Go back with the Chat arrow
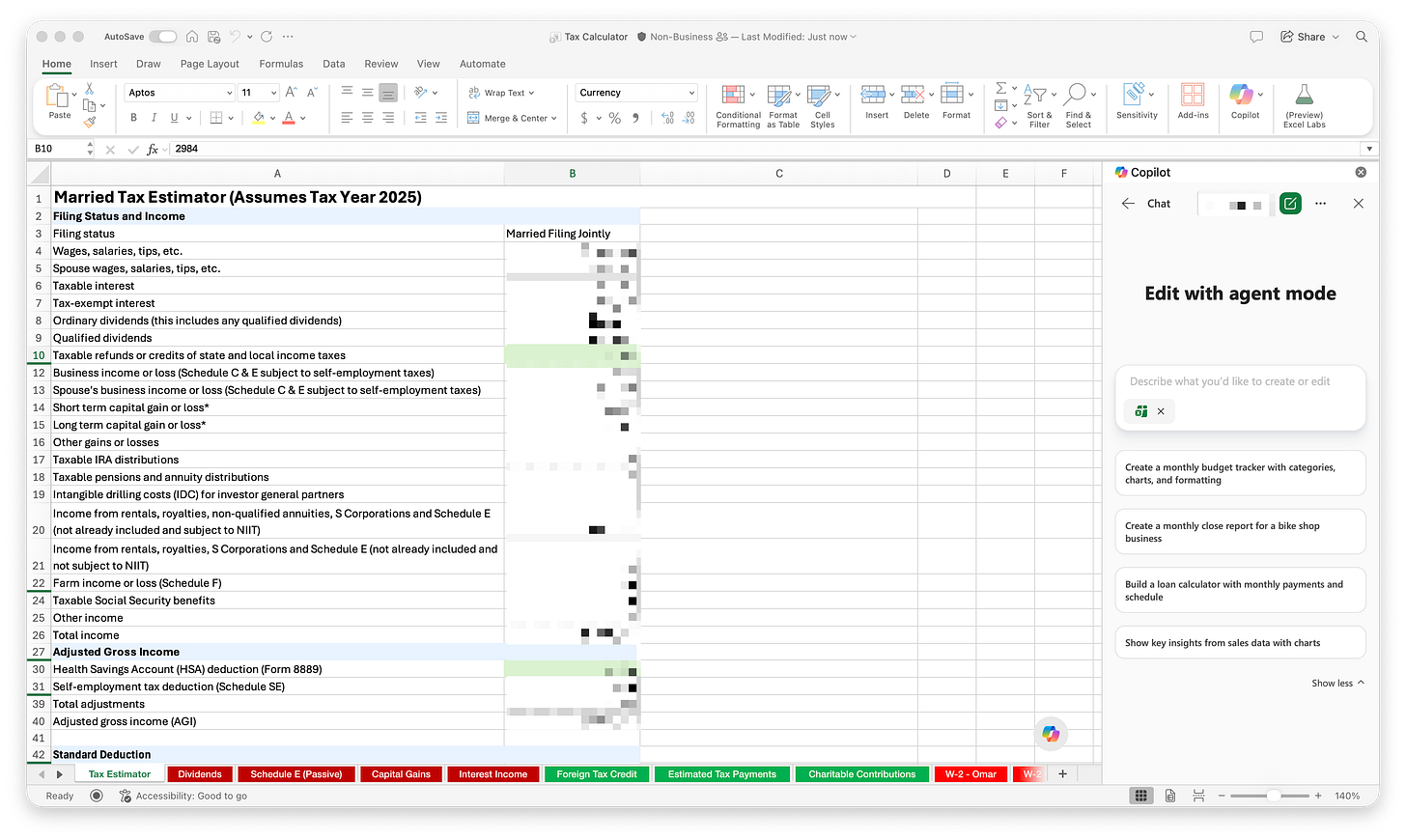This screenshot has height=840, width=1406. point(1128,204)
